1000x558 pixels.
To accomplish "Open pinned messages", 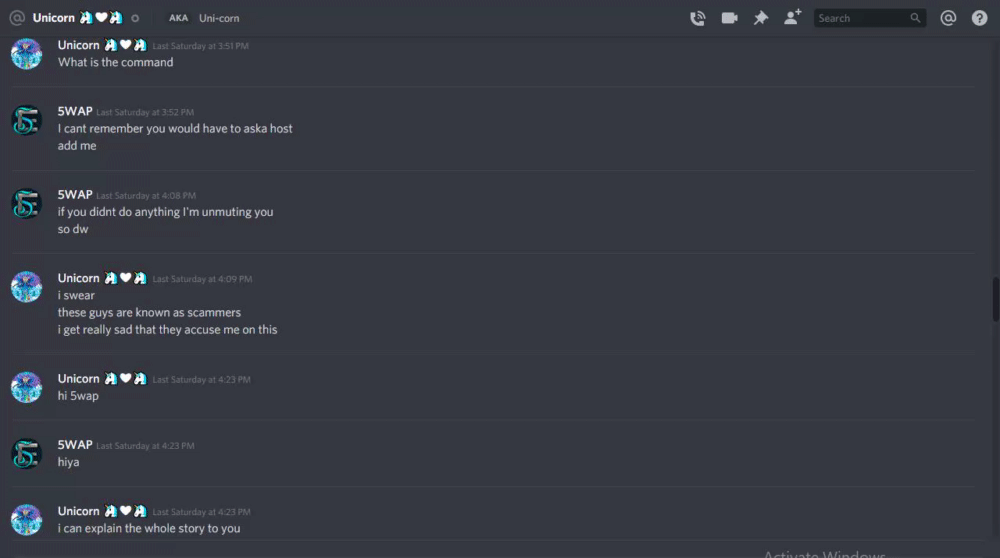I will pyautogui.click(x=760, y=18).
